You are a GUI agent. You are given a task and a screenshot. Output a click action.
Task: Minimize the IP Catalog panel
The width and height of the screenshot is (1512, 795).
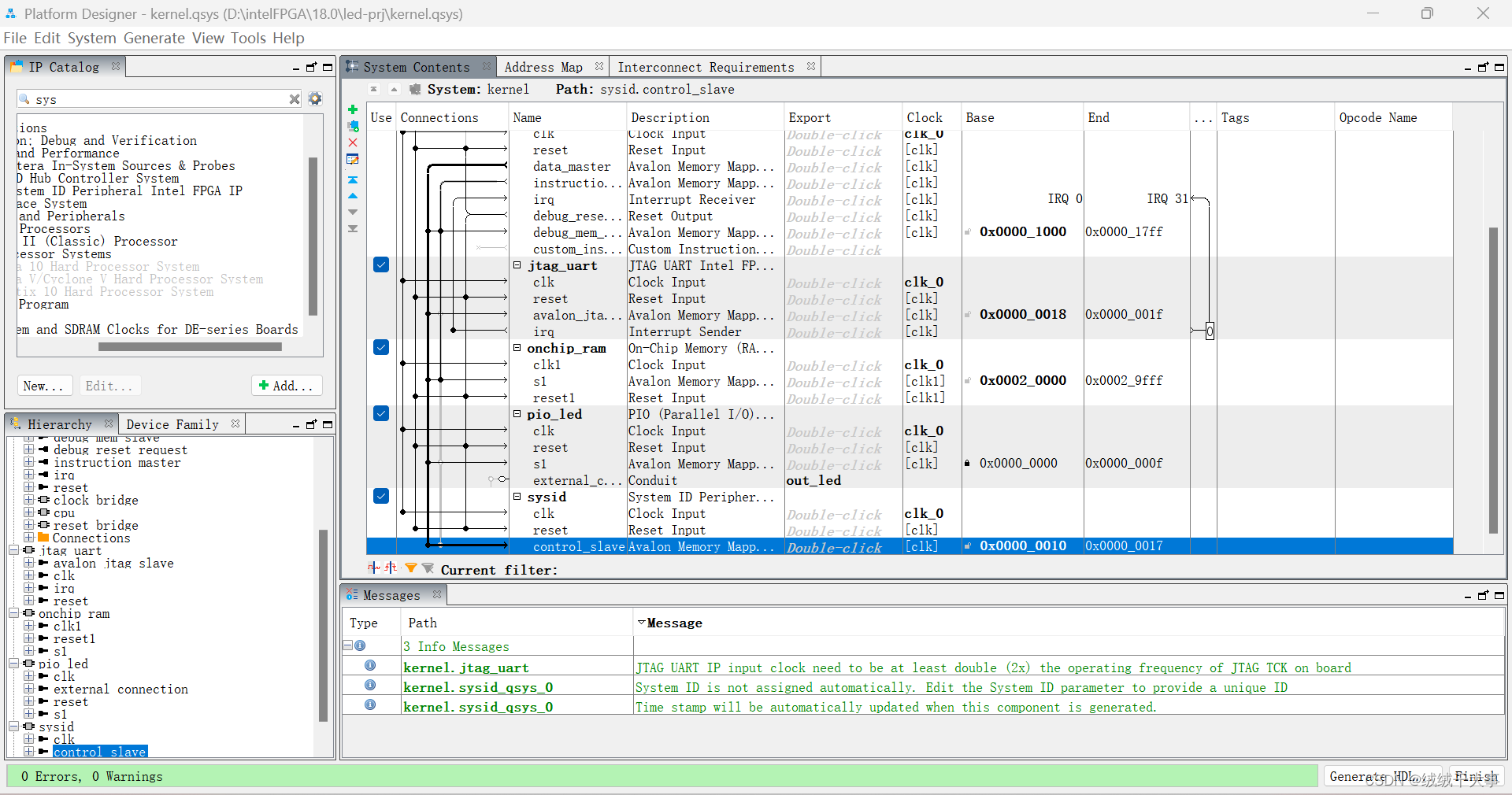[x=296, y=68]
